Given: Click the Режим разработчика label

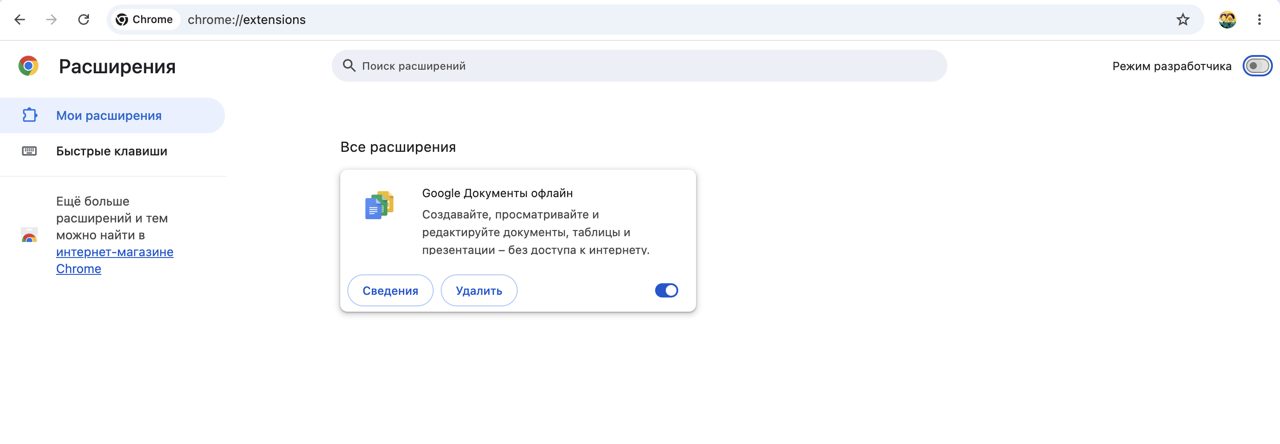Looking at the screenshot, I should [1172, 66].
